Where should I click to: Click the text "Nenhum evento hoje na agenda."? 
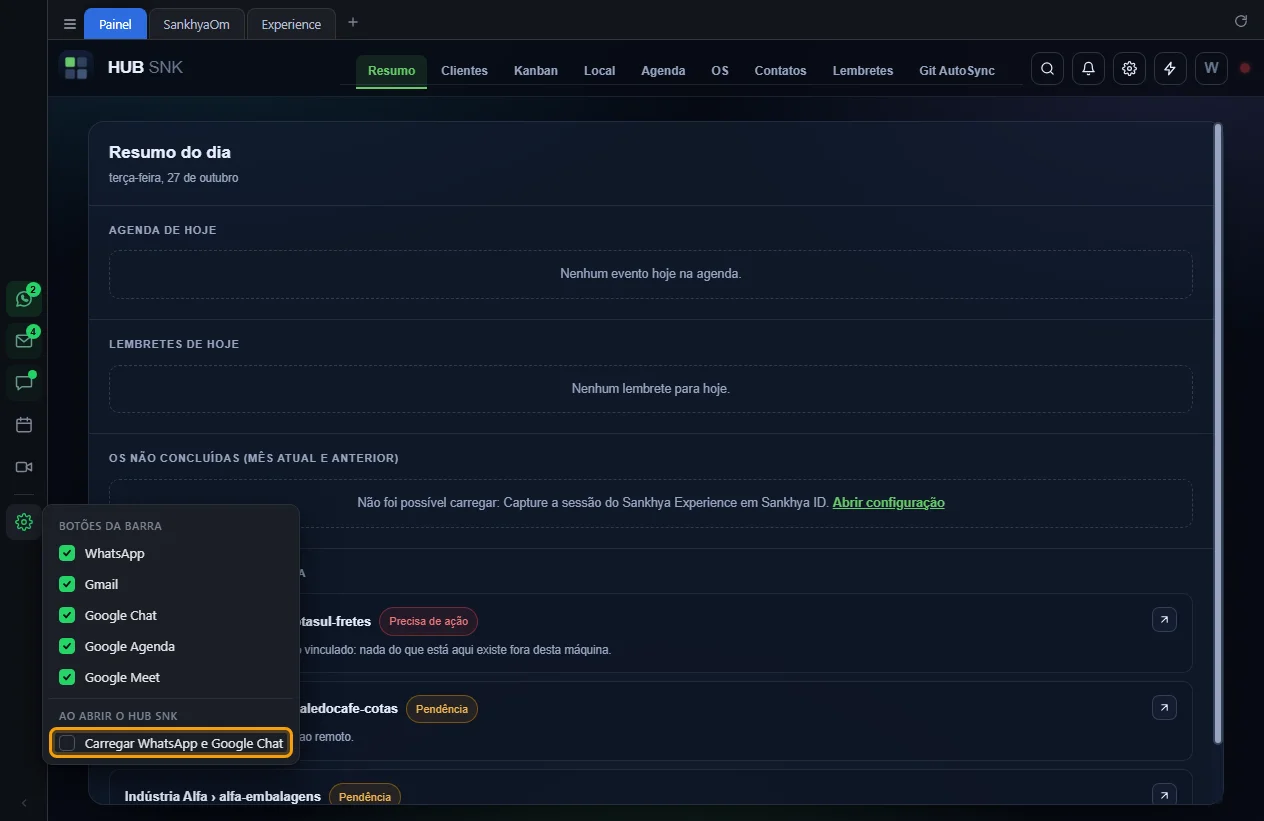click(x=651, y=274)
